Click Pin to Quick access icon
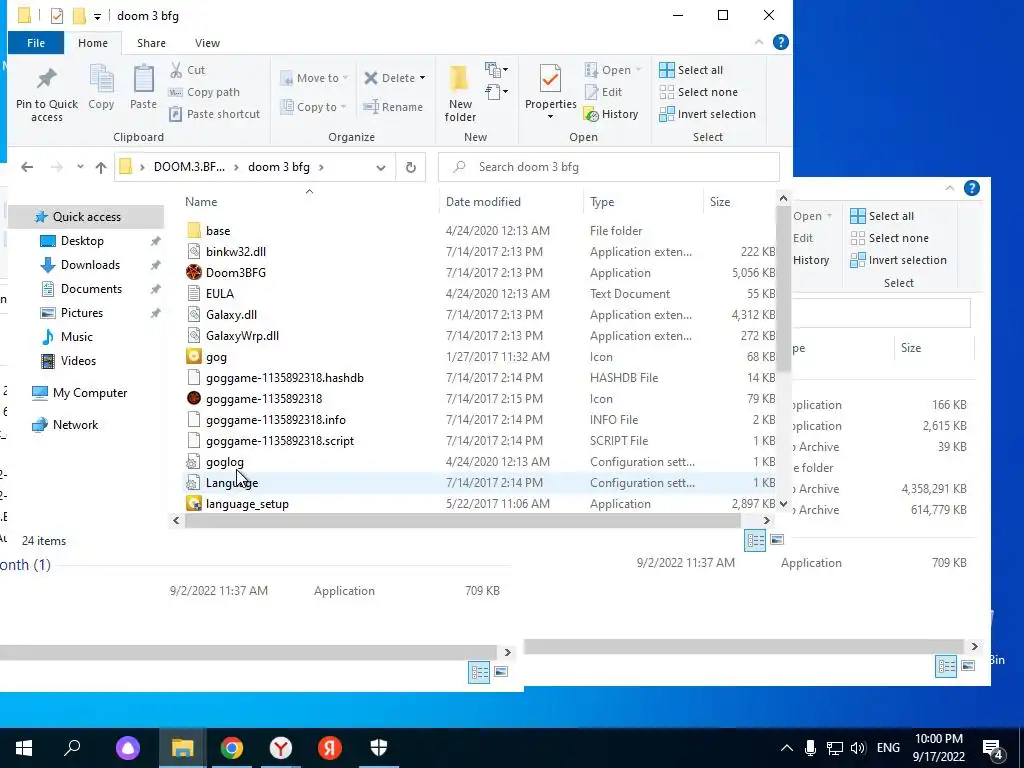1024x768 pixels. pyautogui.click(x=47, y=79)
